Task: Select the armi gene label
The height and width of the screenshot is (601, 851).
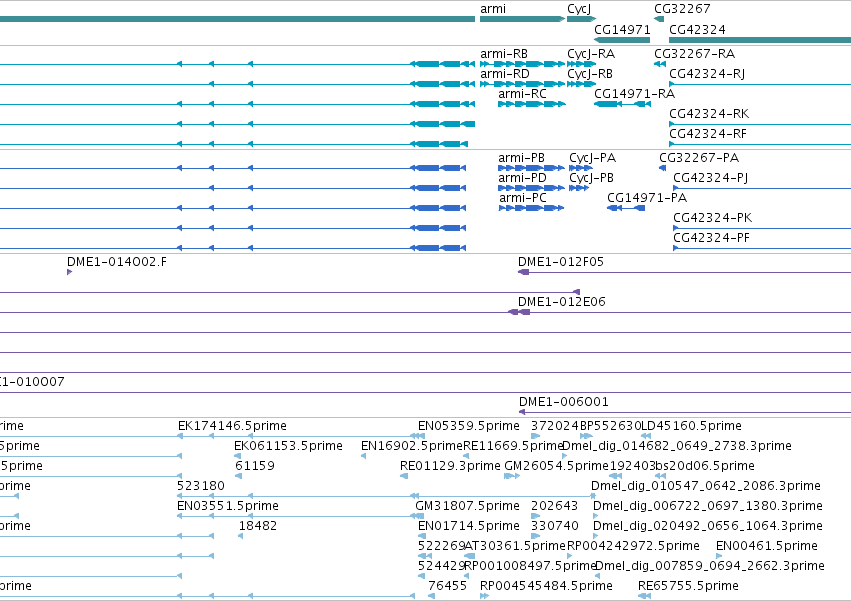Action: pos(493,9)
